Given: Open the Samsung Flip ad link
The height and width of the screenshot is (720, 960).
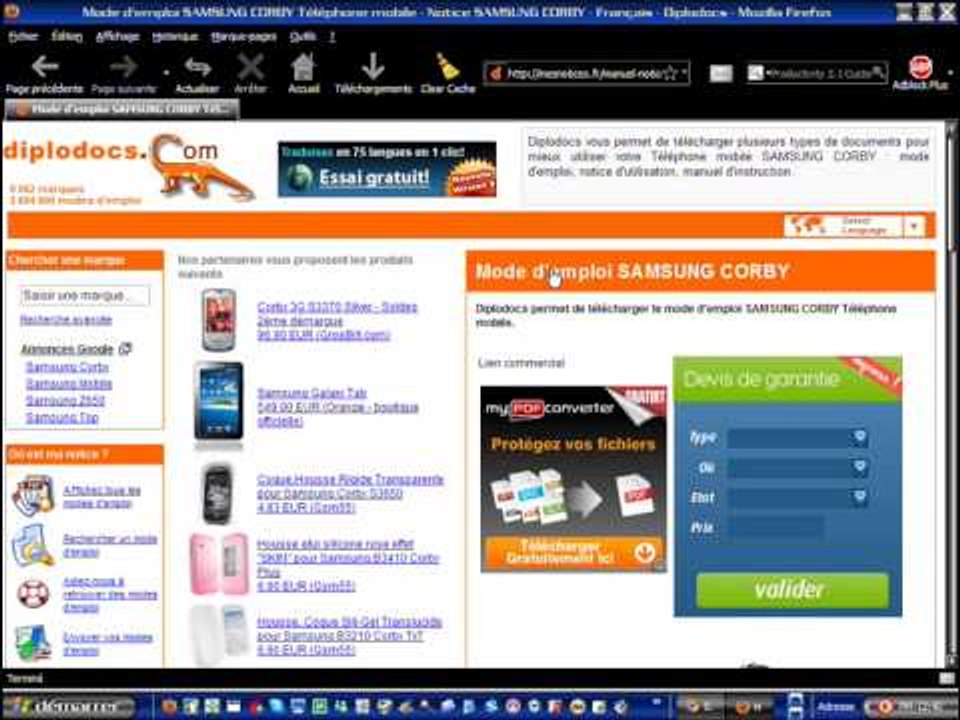Looking at the screenshot, I should (62, 418).
